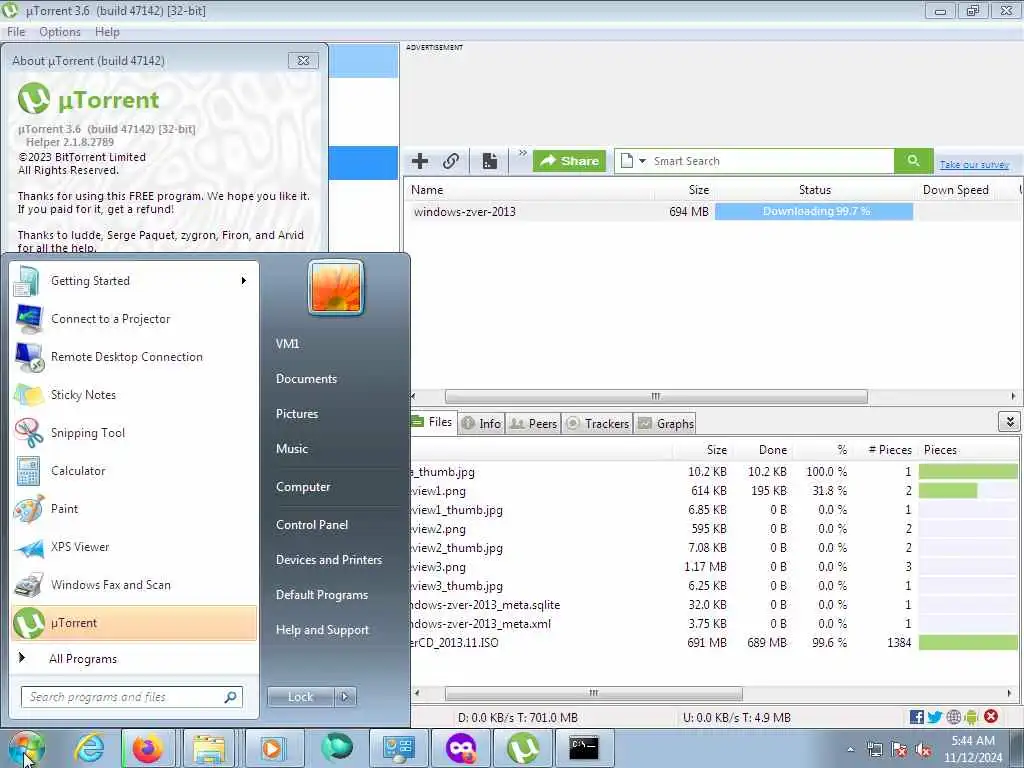
Task: Sort torrents by Status column header
Action: click(x=814, y=190)
